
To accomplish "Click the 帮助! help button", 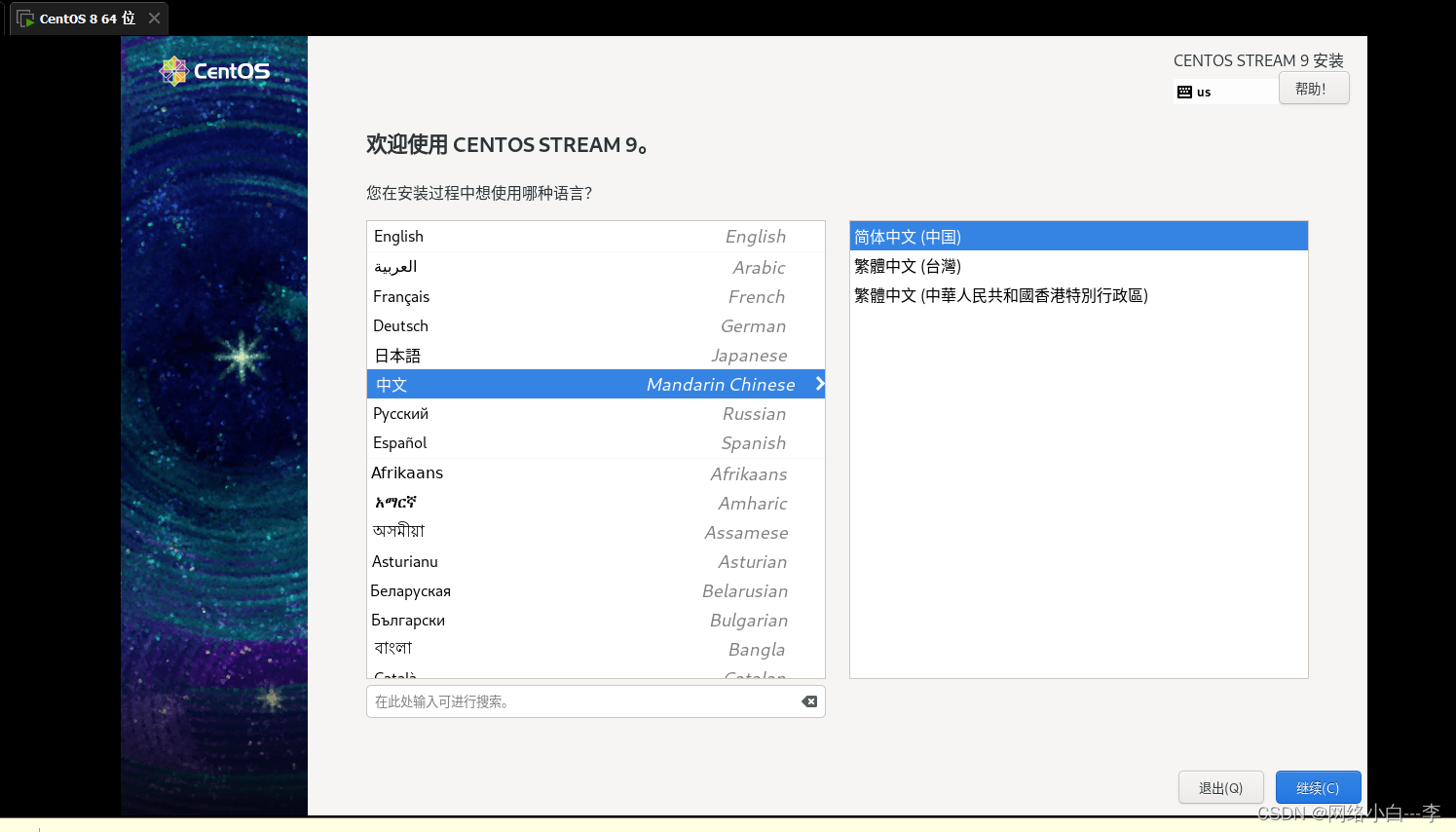I will click(x=1314, y=89).
